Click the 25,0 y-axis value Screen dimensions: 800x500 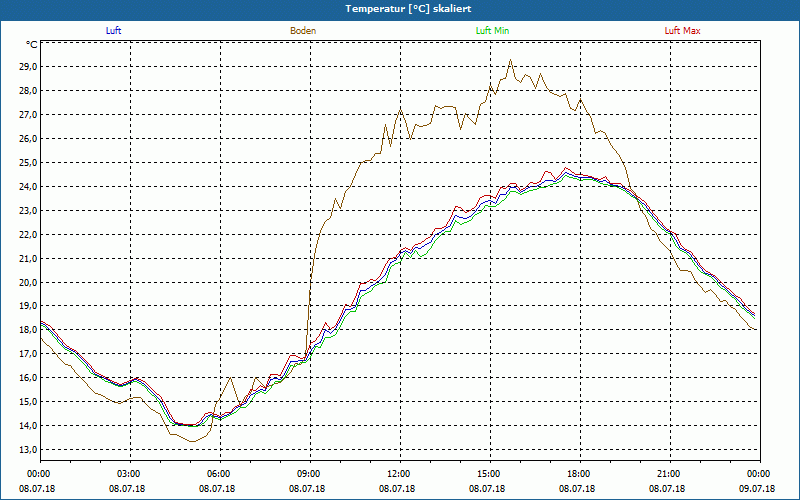28,163
